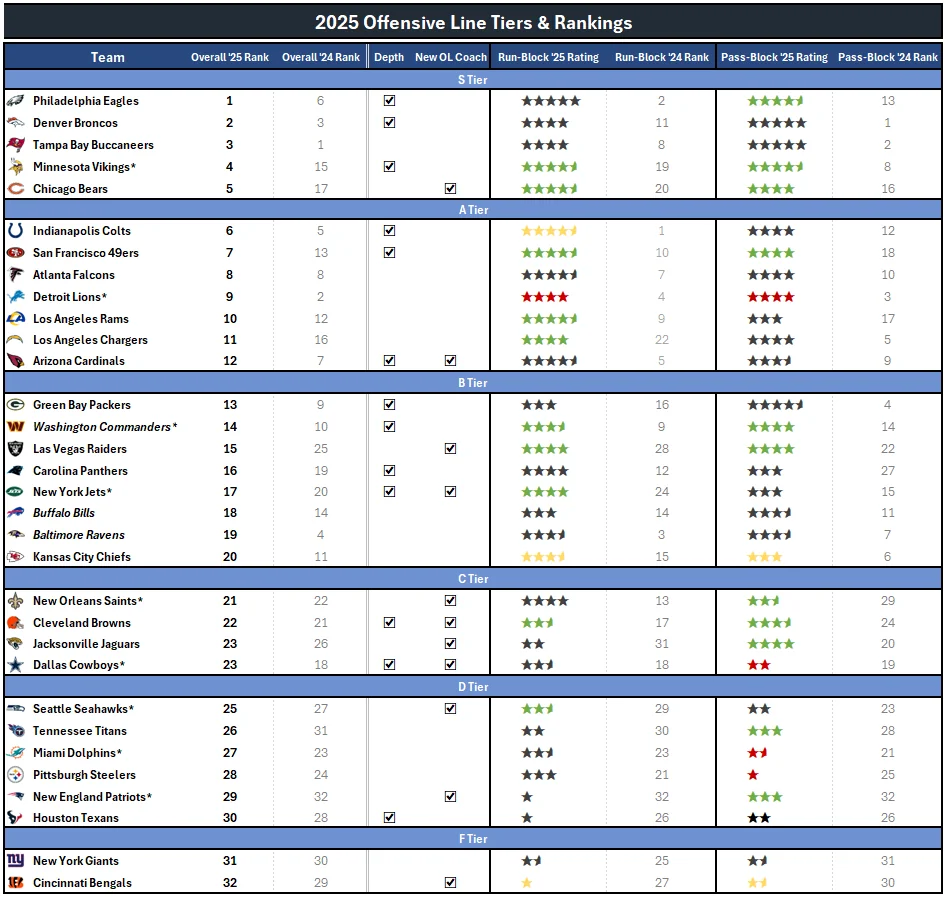Click the Denver Broncos logo icon
Viewport: 945px width, 897px height.
[x=15, y=123]
